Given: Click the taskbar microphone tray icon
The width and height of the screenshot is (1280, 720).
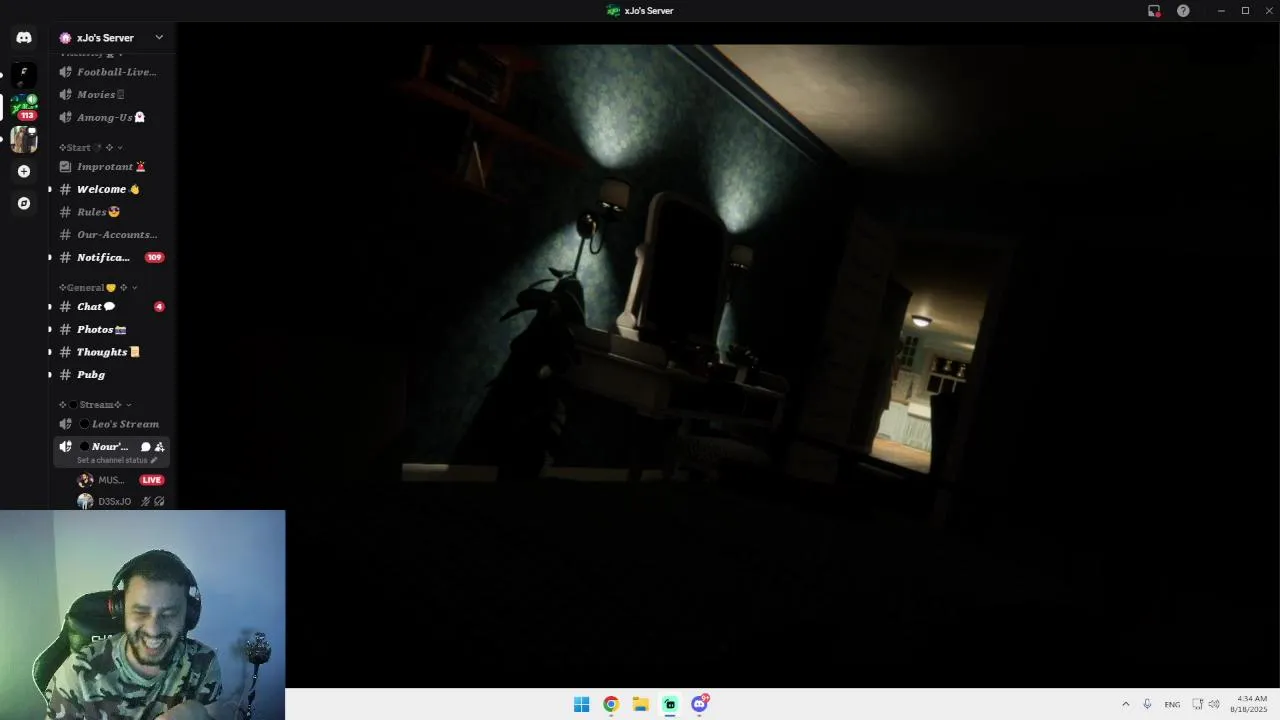Looking at the screenshot, I should pyautogui.click(x=1147, y=704).
